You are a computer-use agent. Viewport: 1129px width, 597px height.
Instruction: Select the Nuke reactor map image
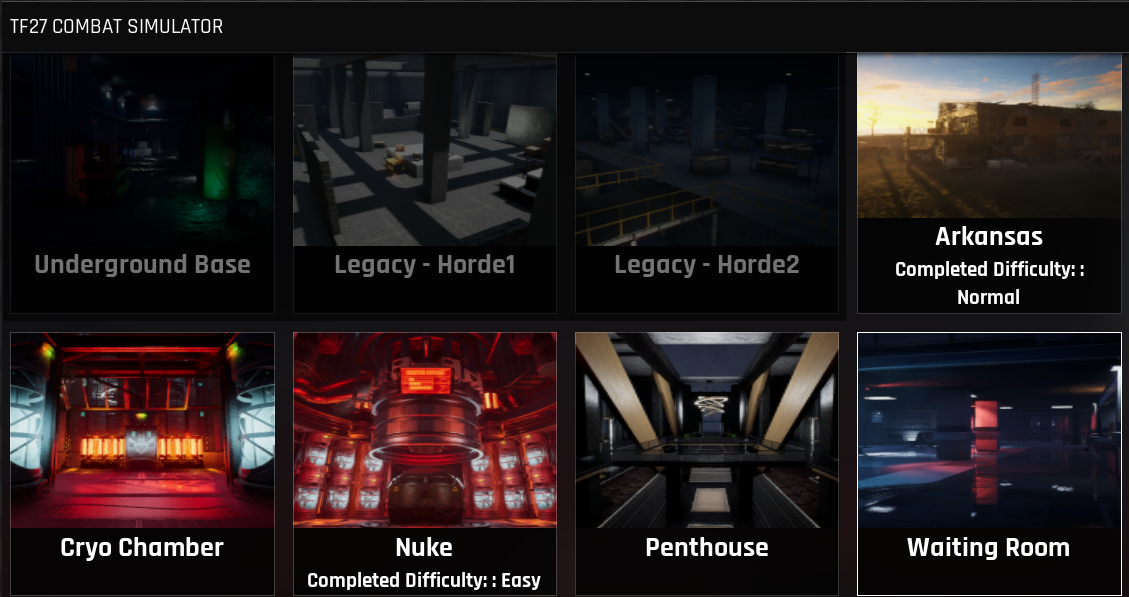point(425,430)
